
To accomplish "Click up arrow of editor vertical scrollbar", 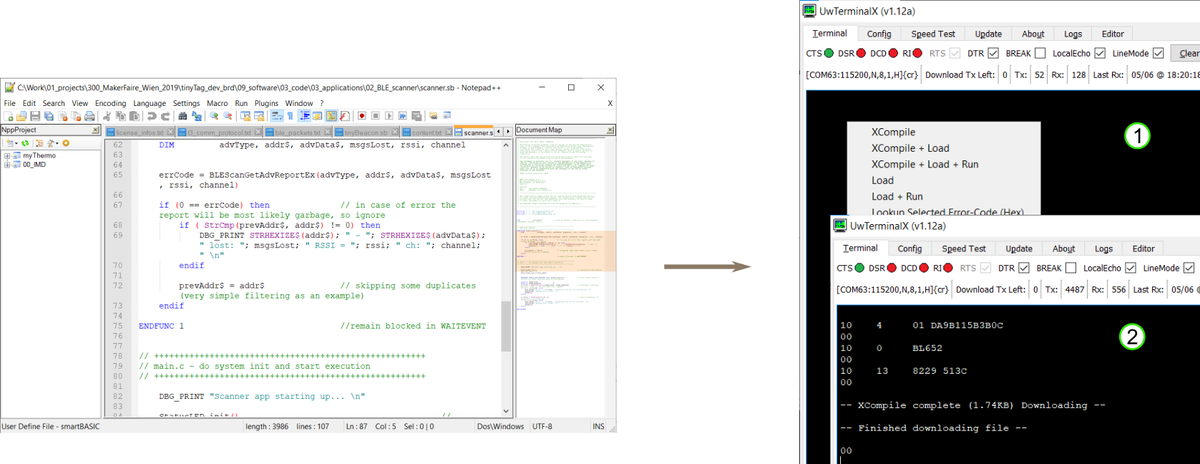I will pyautogui.click(x=506, y=145).
